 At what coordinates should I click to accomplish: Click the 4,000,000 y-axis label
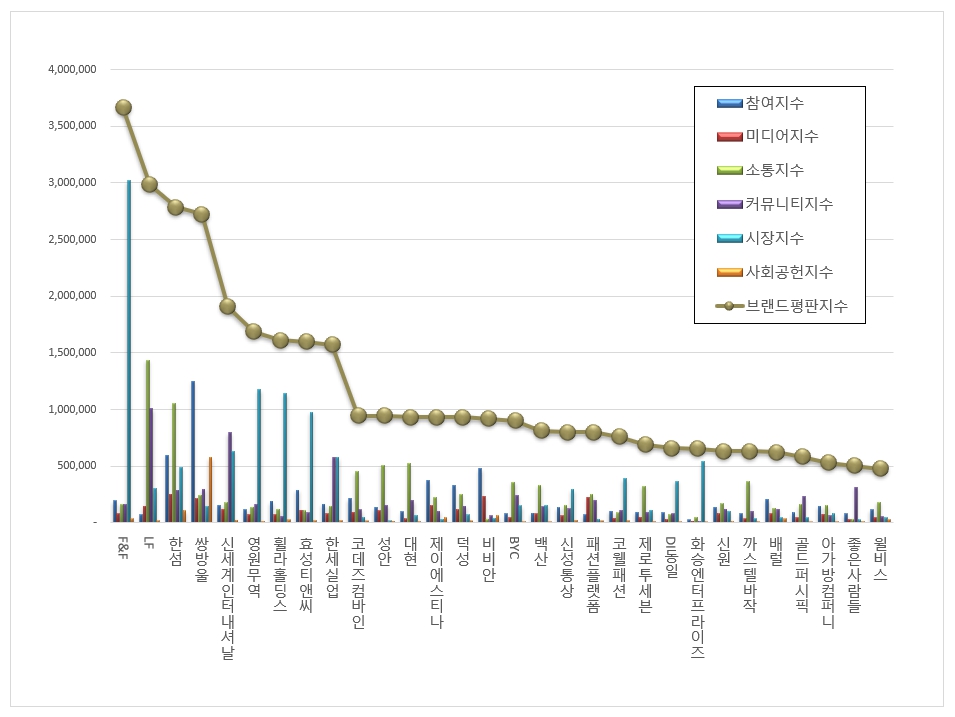(x=72, y=69)
